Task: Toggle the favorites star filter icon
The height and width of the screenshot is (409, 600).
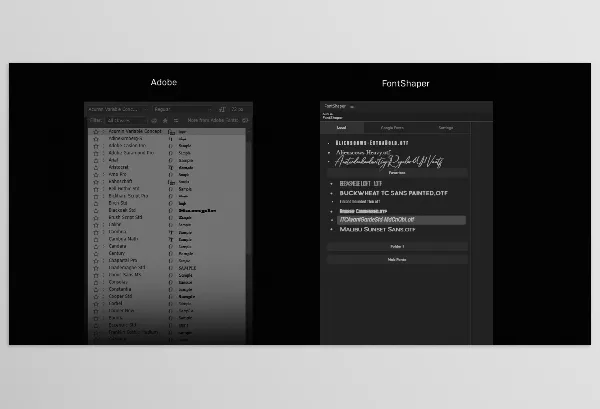Action: [x=165, y=121]
